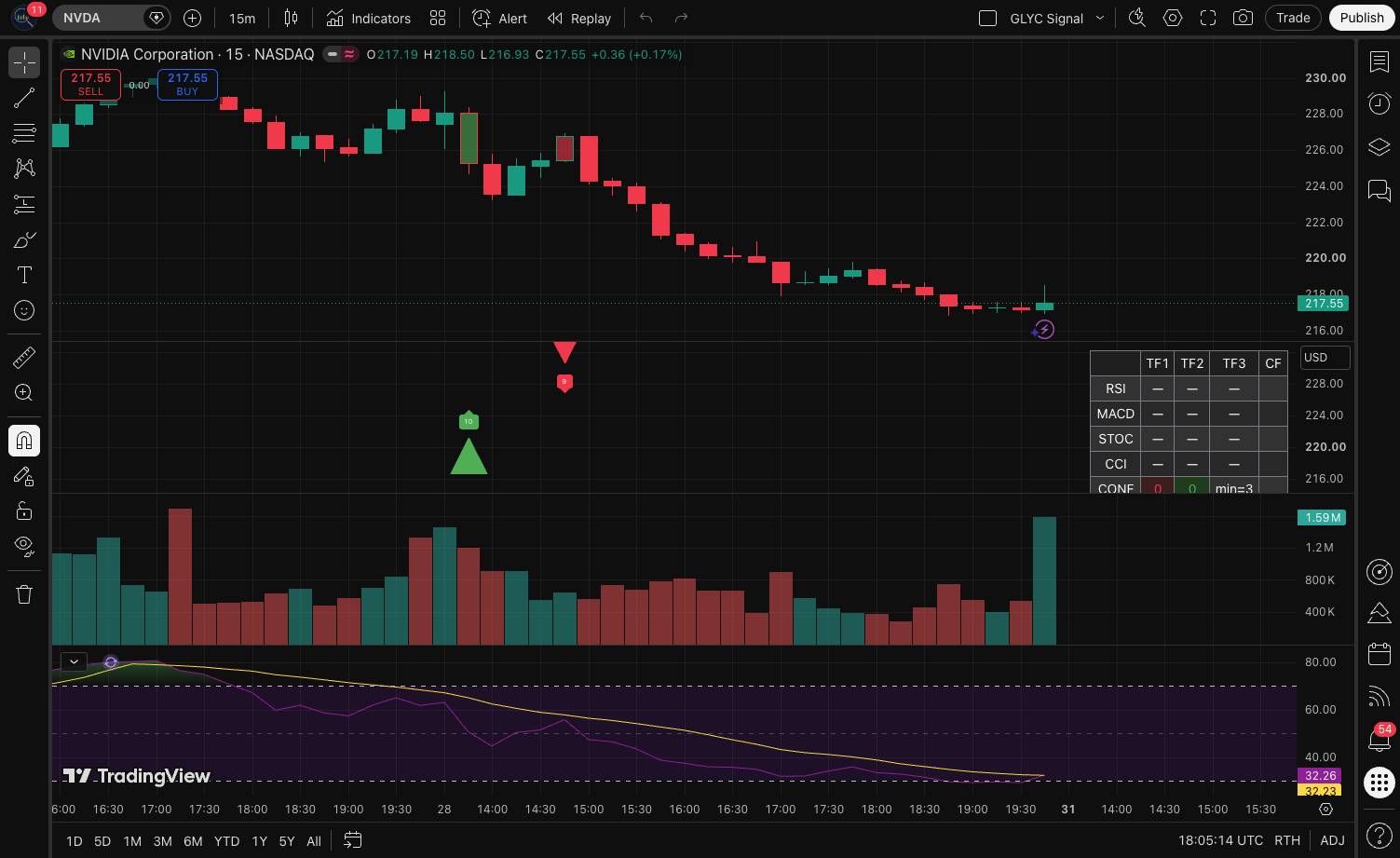The height and width of the screenshot is (858, 1400).
Task: Toggle stay in drawing mode
Action: coord(24,475)
